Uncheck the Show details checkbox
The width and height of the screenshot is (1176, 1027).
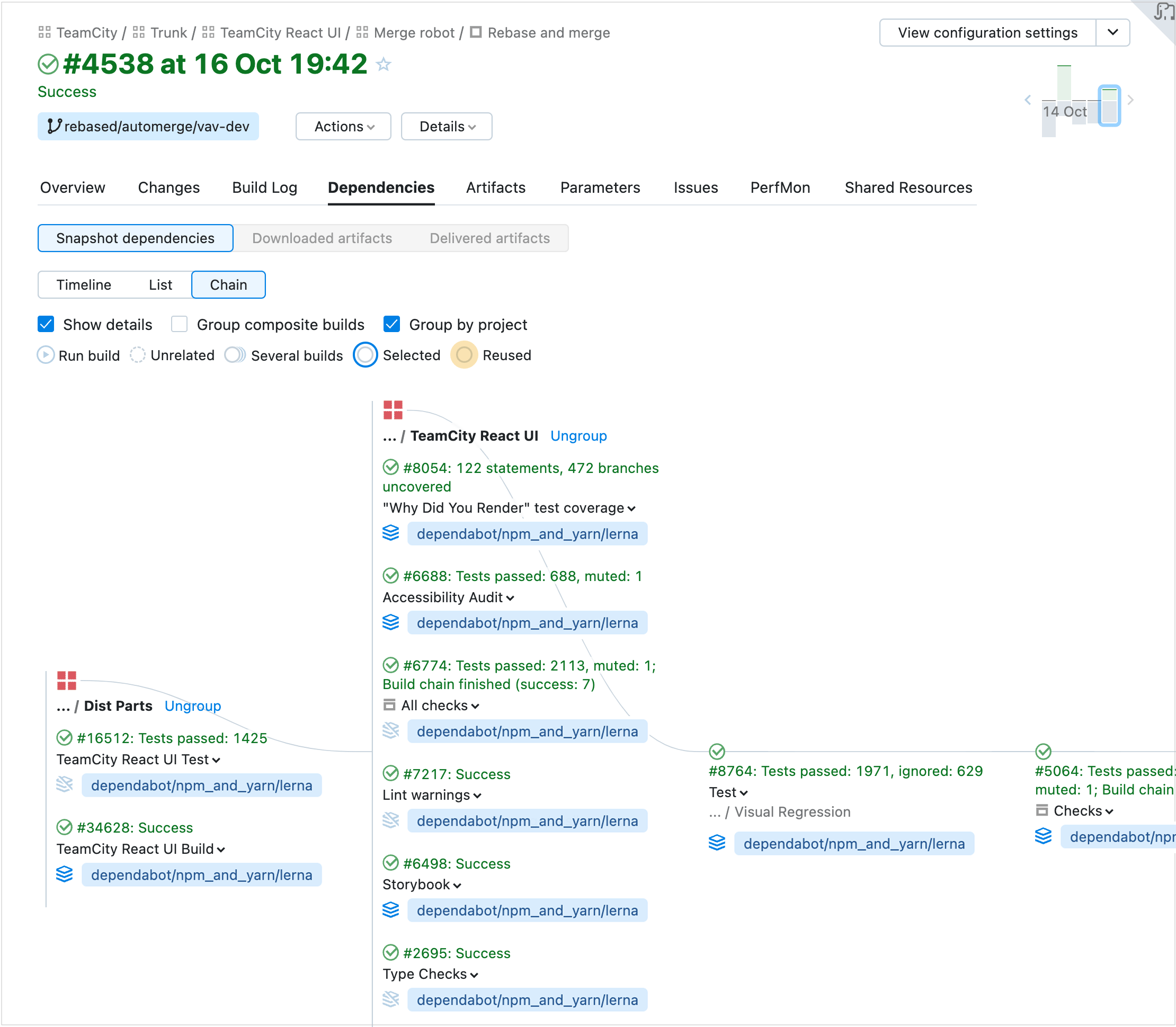pyautogui.click(x=46, y=324)
